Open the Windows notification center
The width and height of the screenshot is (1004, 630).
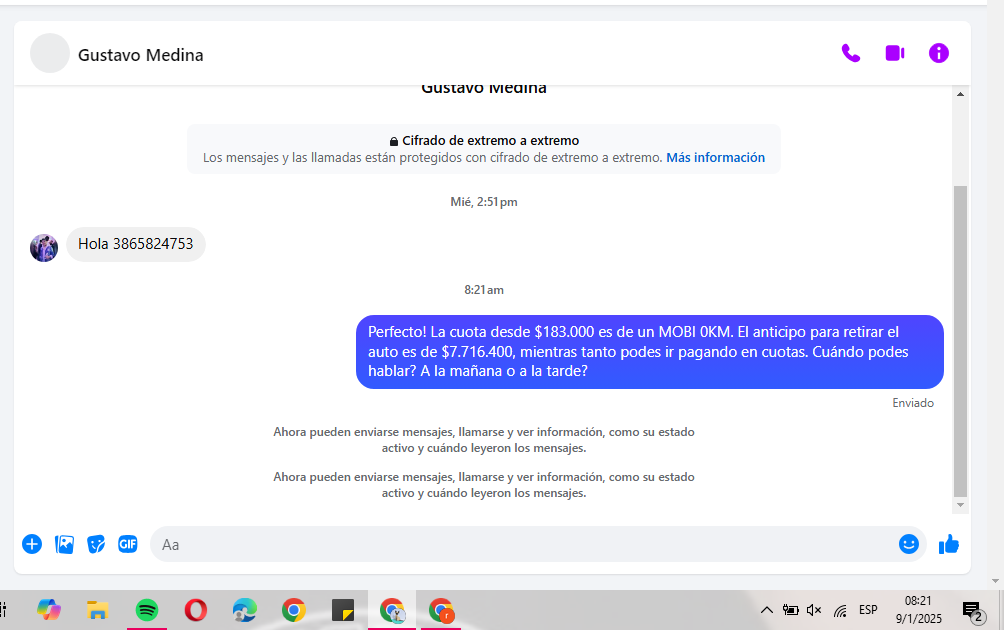[x=971, y=610]
